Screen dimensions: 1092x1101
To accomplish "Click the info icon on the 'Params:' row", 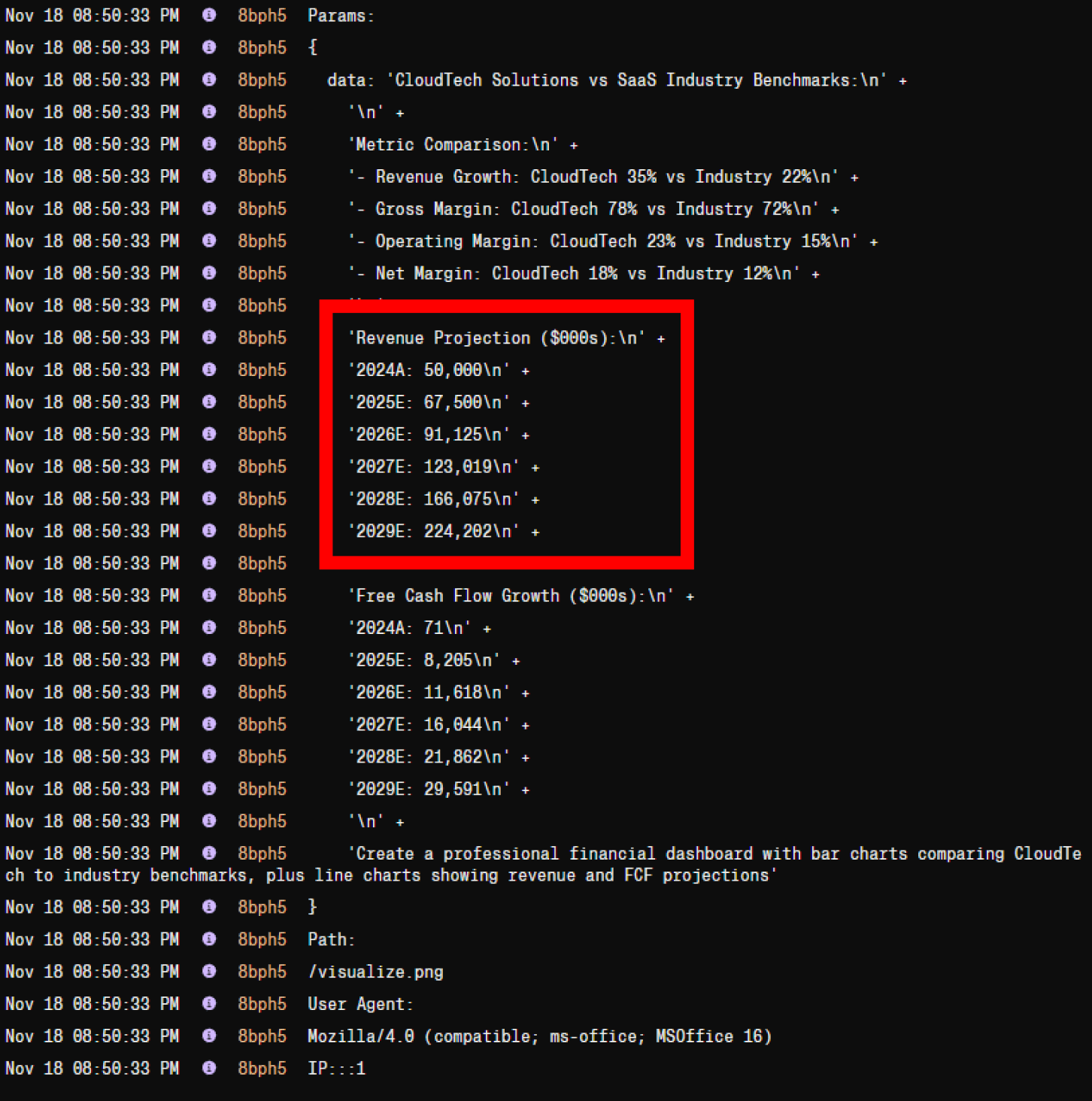I will click(209, 15).
